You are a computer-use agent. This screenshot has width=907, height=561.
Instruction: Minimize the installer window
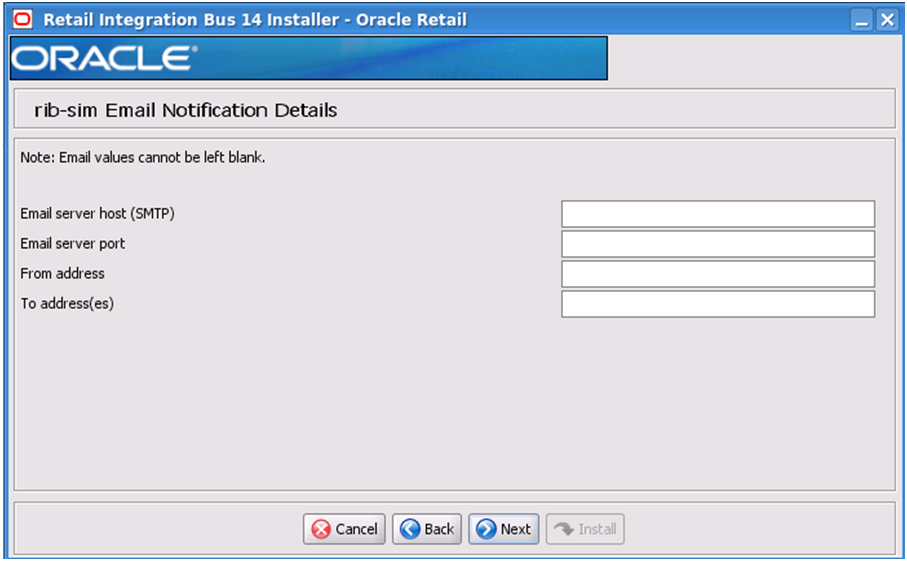(861, 20)
